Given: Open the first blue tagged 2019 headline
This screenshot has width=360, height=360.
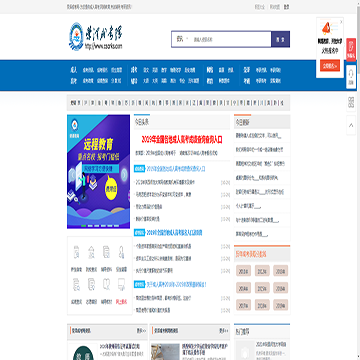Looking at the screenshot, I should point(175,169).
